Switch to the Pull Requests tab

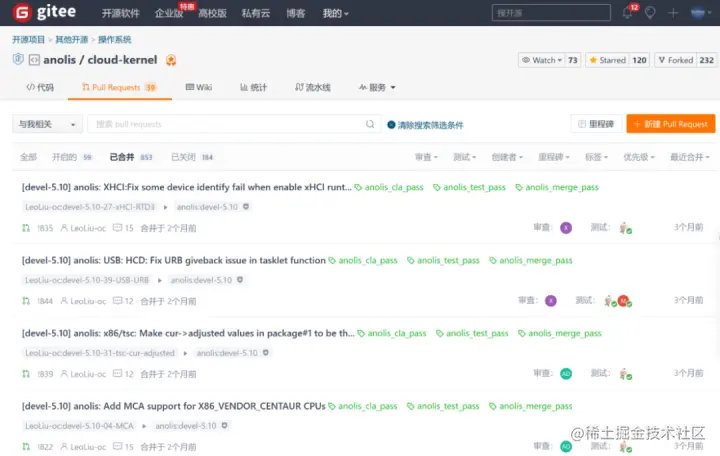click(x=119, y=87)
